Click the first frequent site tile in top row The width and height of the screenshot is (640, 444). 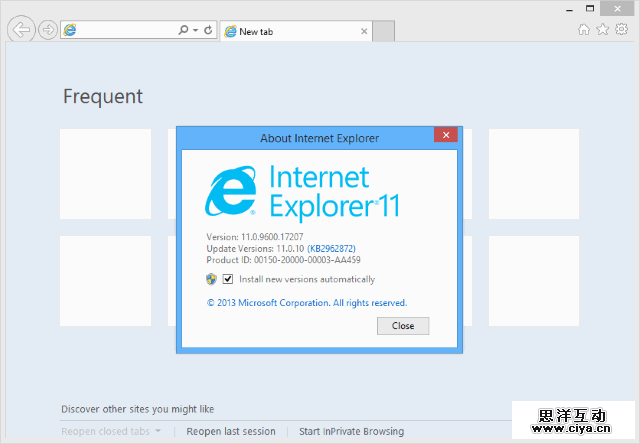106,174
